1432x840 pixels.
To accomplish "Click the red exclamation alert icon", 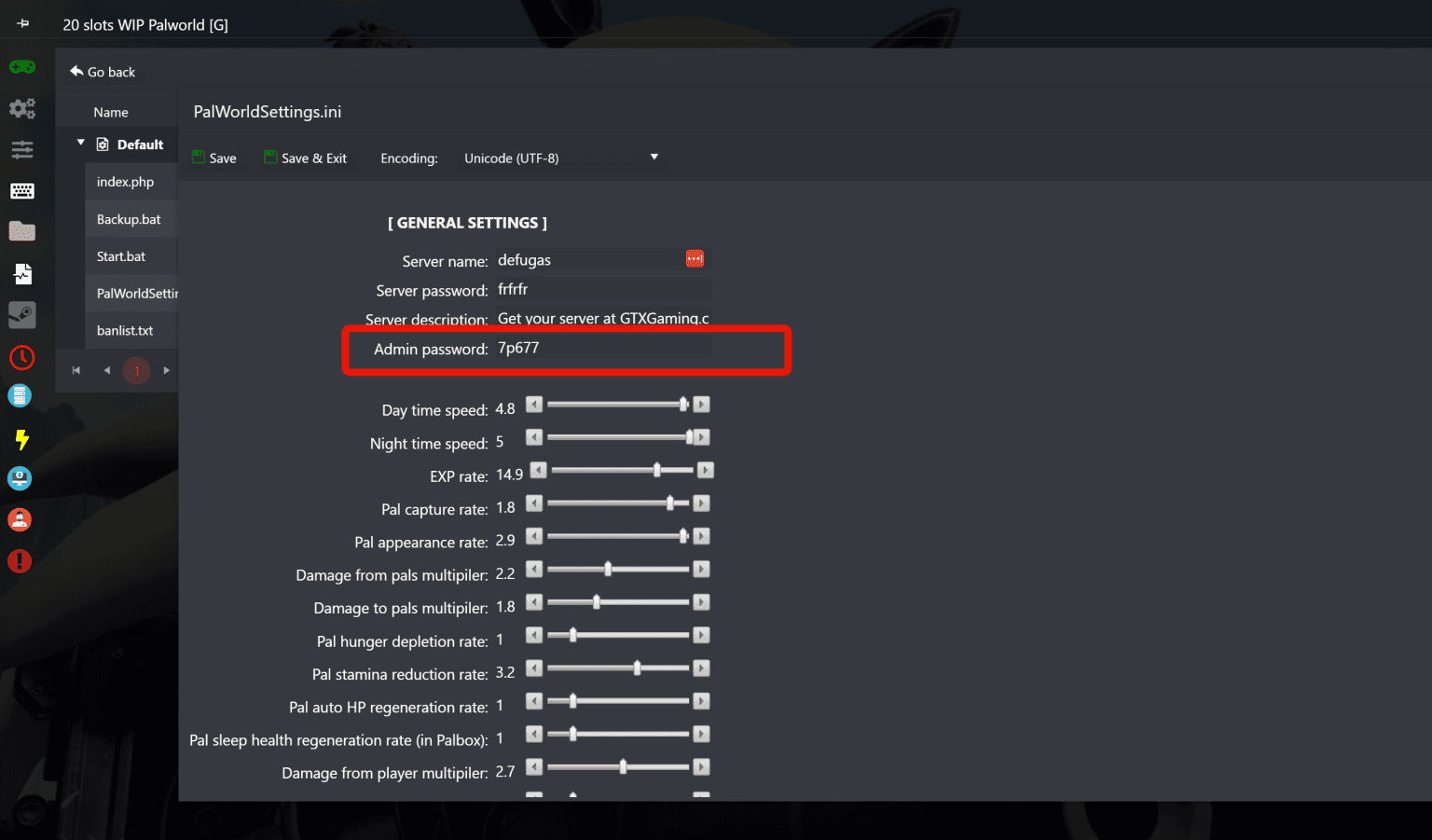I will pyautogui.click(x=20, y=561).
